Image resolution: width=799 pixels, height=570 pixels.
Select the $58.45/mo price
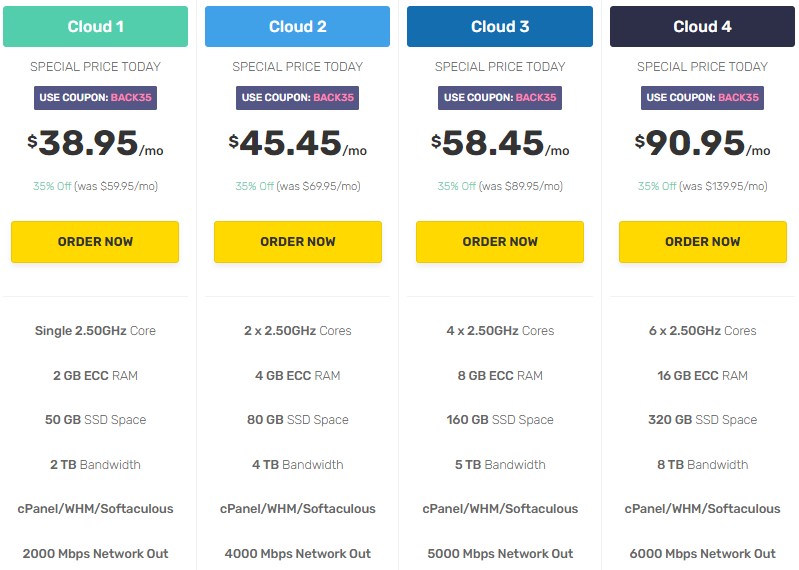coord(500,144)
